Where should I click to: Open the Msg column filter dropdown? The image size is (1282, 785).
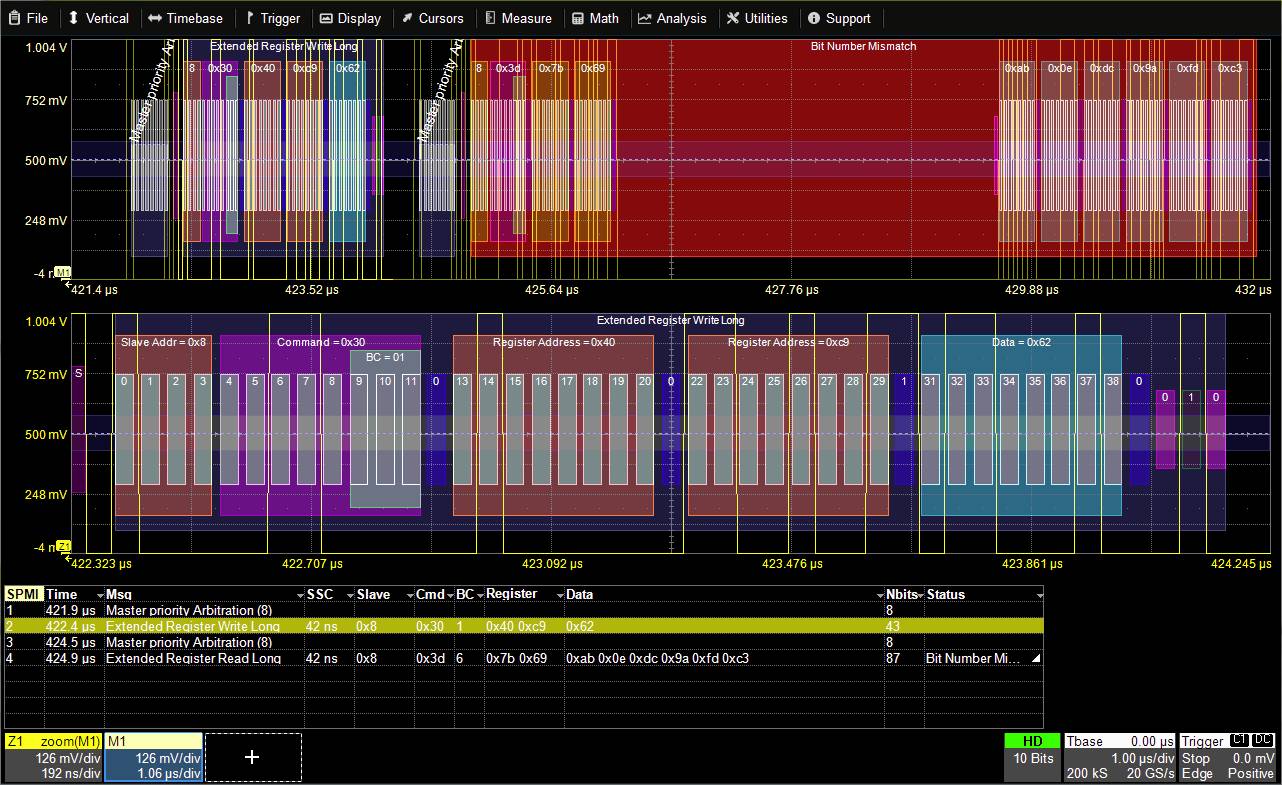(302, 594)
